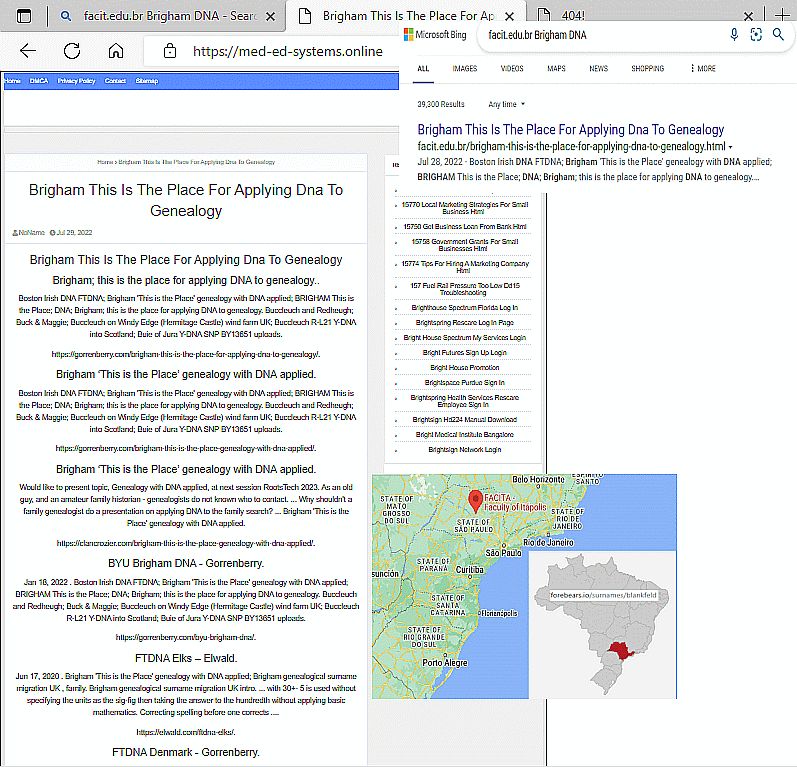Open gorrenberry.com byu-brigham-dna link
The image size is (797, 767).
point(186,637)
